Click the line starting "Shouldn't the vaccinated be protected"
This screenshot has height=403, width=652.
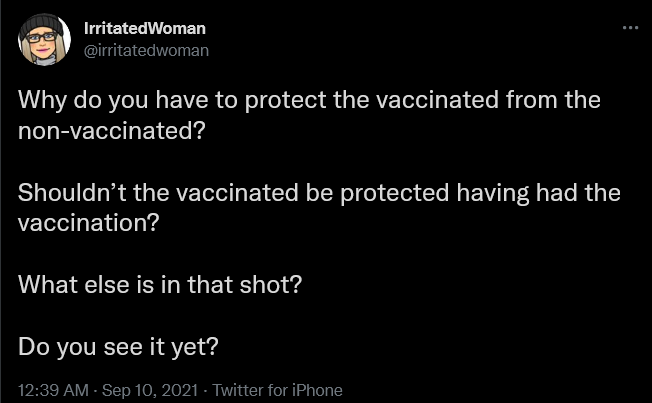[319, 193]
